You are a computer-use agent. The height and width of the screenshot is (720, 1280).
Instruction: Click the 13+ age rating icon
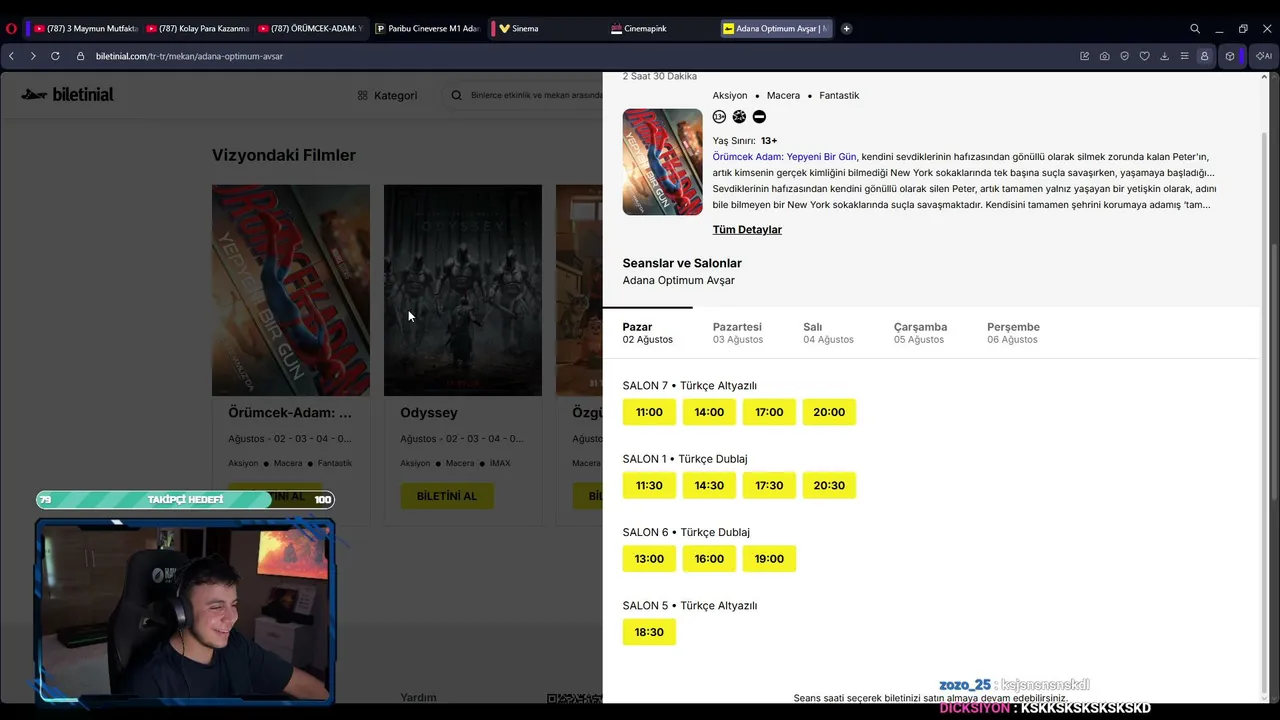719,117
